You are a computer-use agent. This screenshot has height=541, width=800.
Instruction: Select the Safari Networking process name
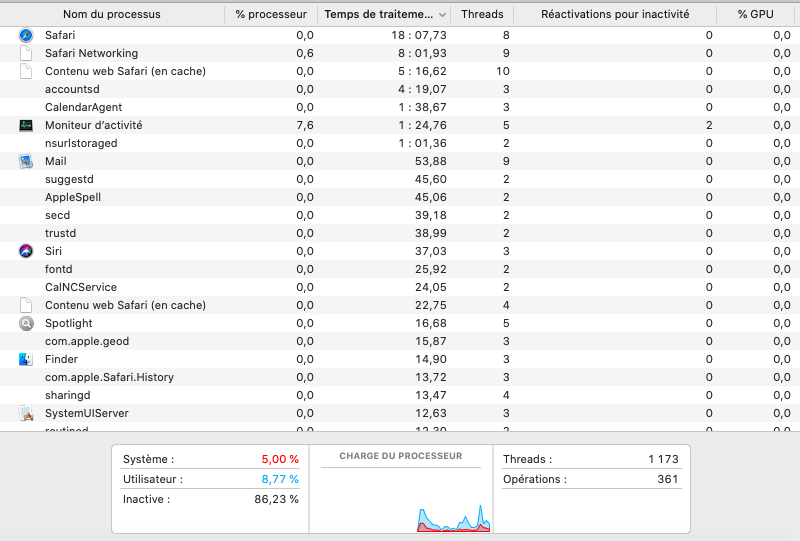pos(91,53)
